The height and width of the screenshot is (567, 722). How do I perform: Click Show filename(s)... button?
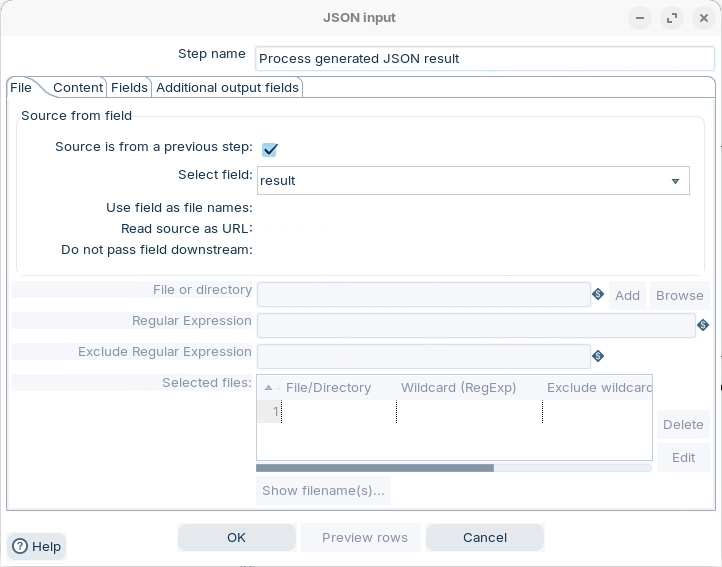(323, 490)
